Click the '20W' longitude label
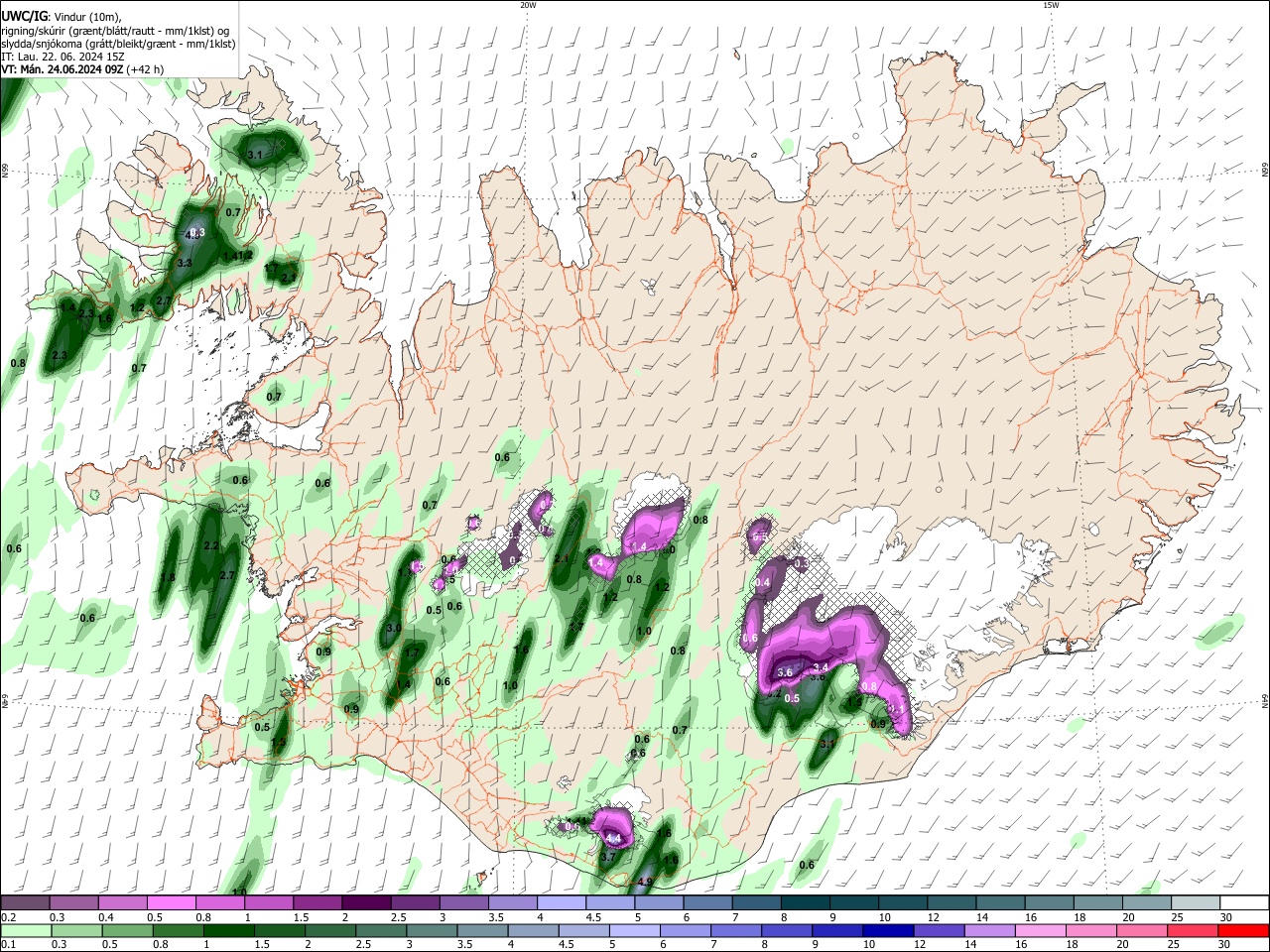1270x952 pixels. click(x=528, y=5)
